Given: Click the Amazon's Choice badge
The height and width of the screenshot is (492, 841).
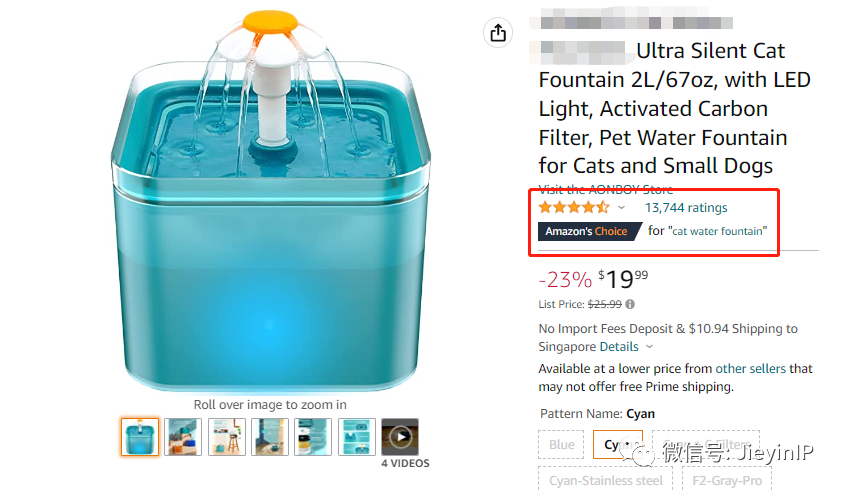Looking at the screenshot, I should click(587, 231).
